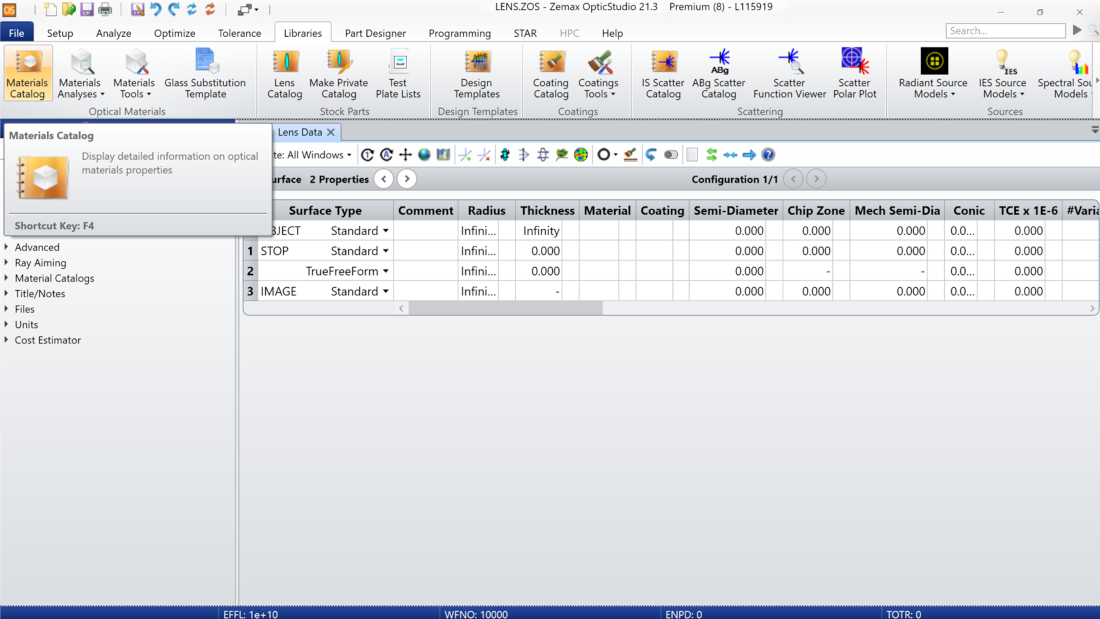Image resolution: width=1100 pixels, height=619 pixels.
Task: Open the Lens Catalog
Action: point(284,74)
